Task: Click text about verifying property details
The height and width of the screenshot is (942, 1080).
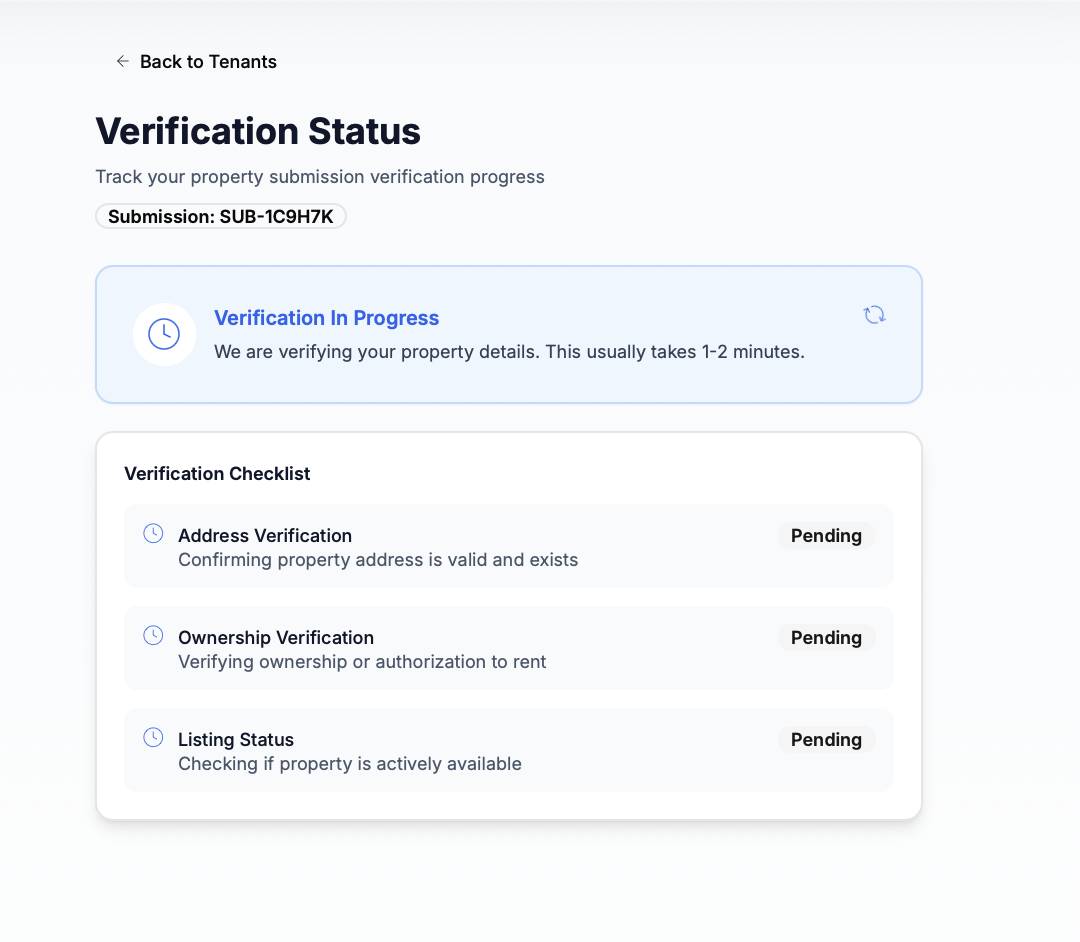Action: [x=509, y=352]
